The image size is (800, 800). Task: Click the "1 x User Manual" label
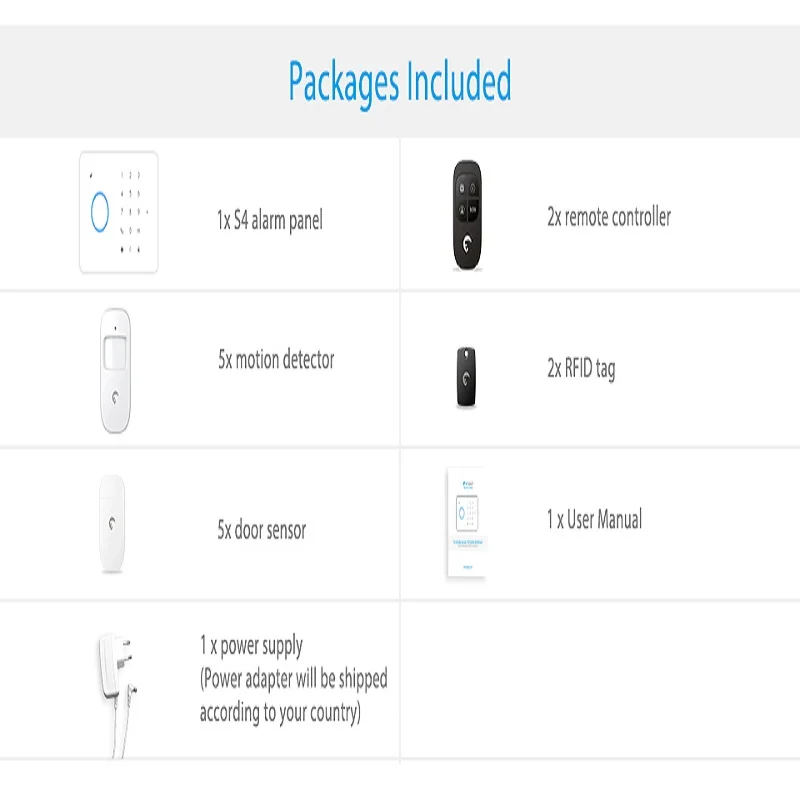coord(594,520)
